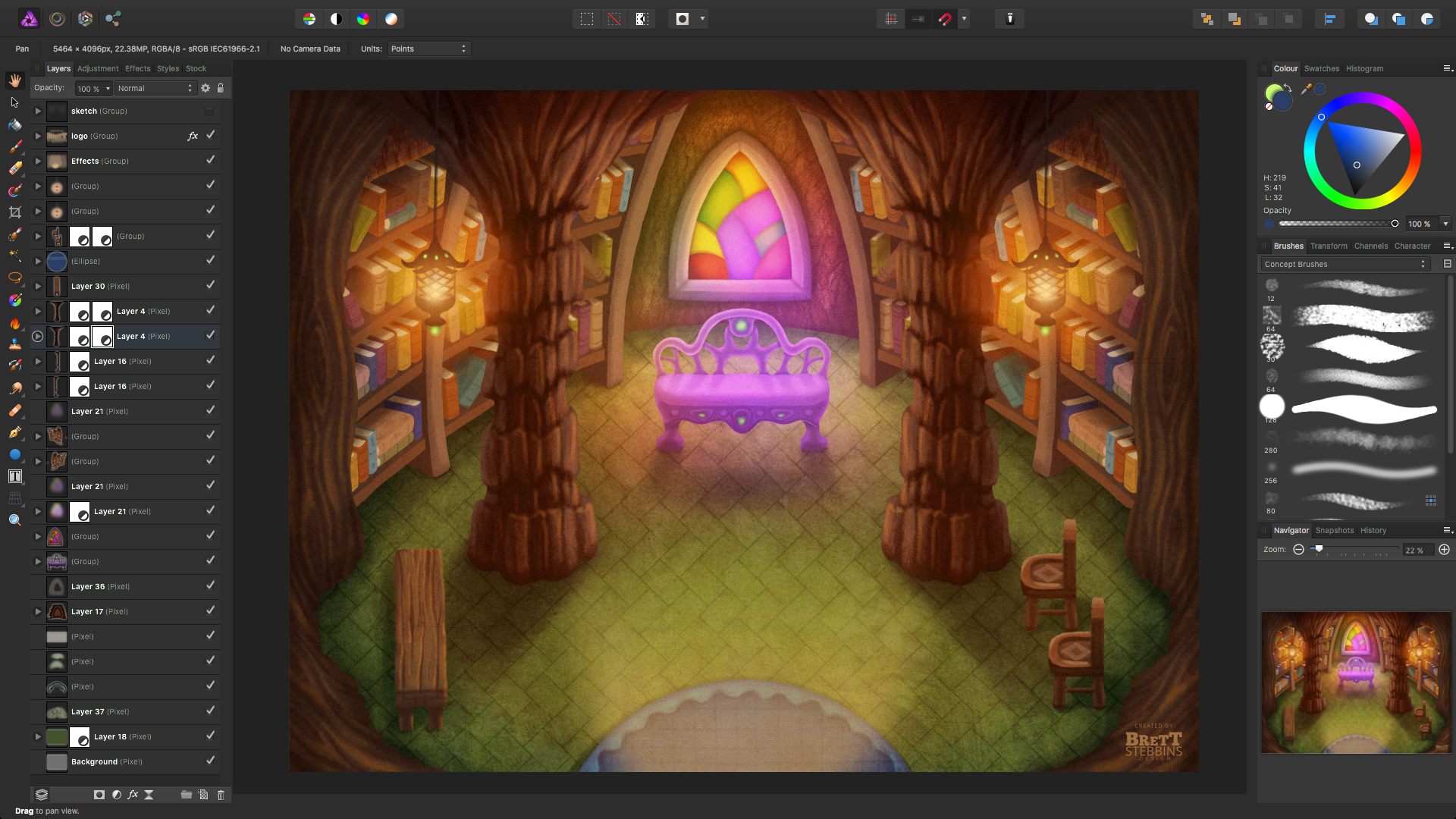
Task: Switch to Develop persona
Action: click(x=85, y=19)
